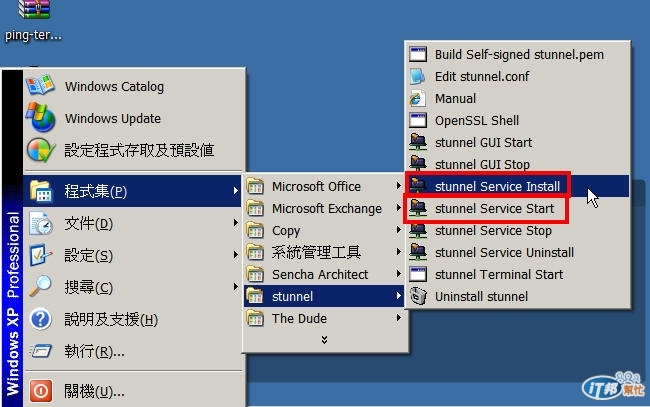This screenshot has width=650, height=407.
Task: Expand the 系統管理工具 submenu arrow
Action: 398,252
